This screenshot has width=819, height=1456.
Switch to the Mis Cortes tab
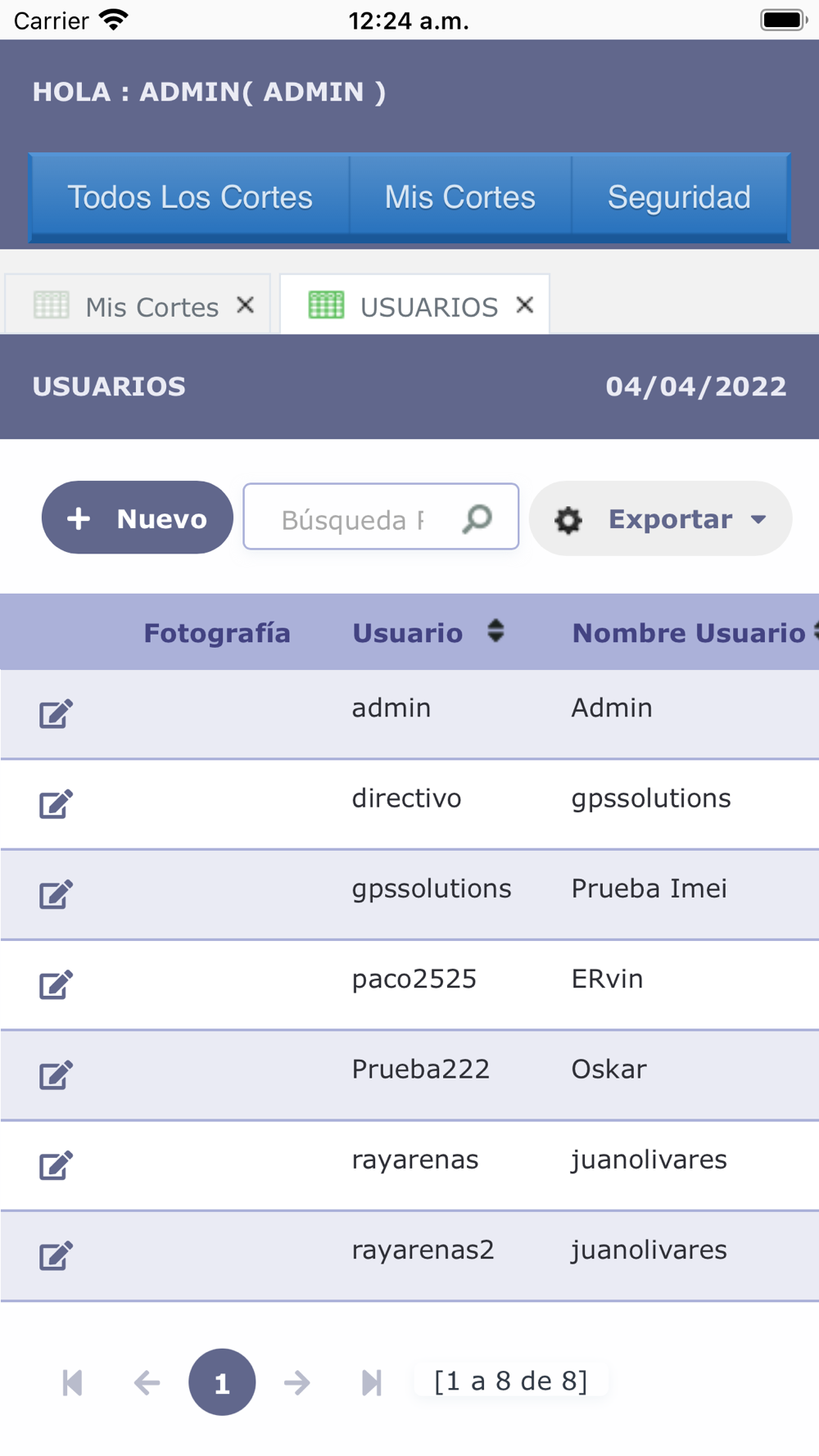click(x=151, y=307)
